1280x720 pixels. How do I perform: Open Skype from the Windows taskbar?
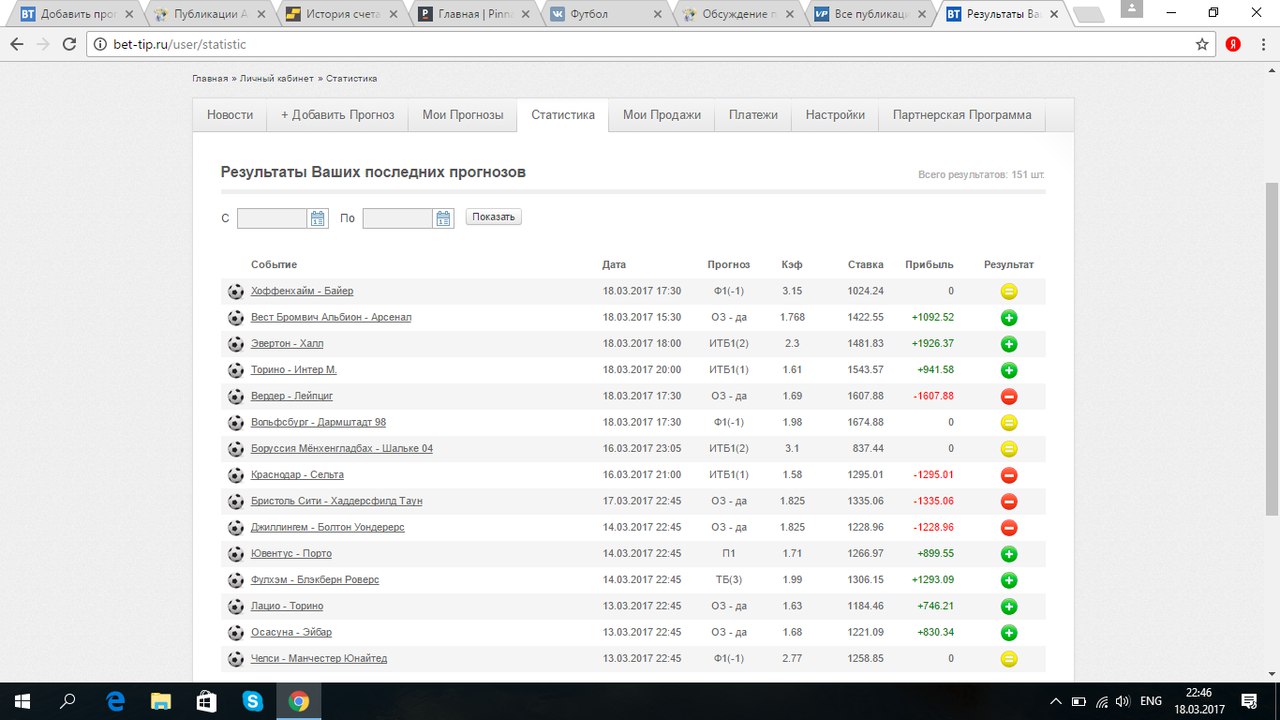click(x=253, y=701)
